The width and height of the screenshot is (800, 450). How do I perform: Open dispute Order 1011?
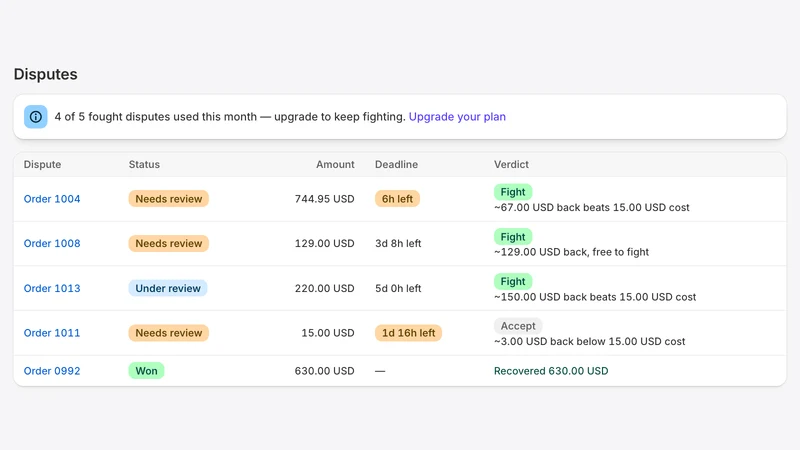click(52, 333)
